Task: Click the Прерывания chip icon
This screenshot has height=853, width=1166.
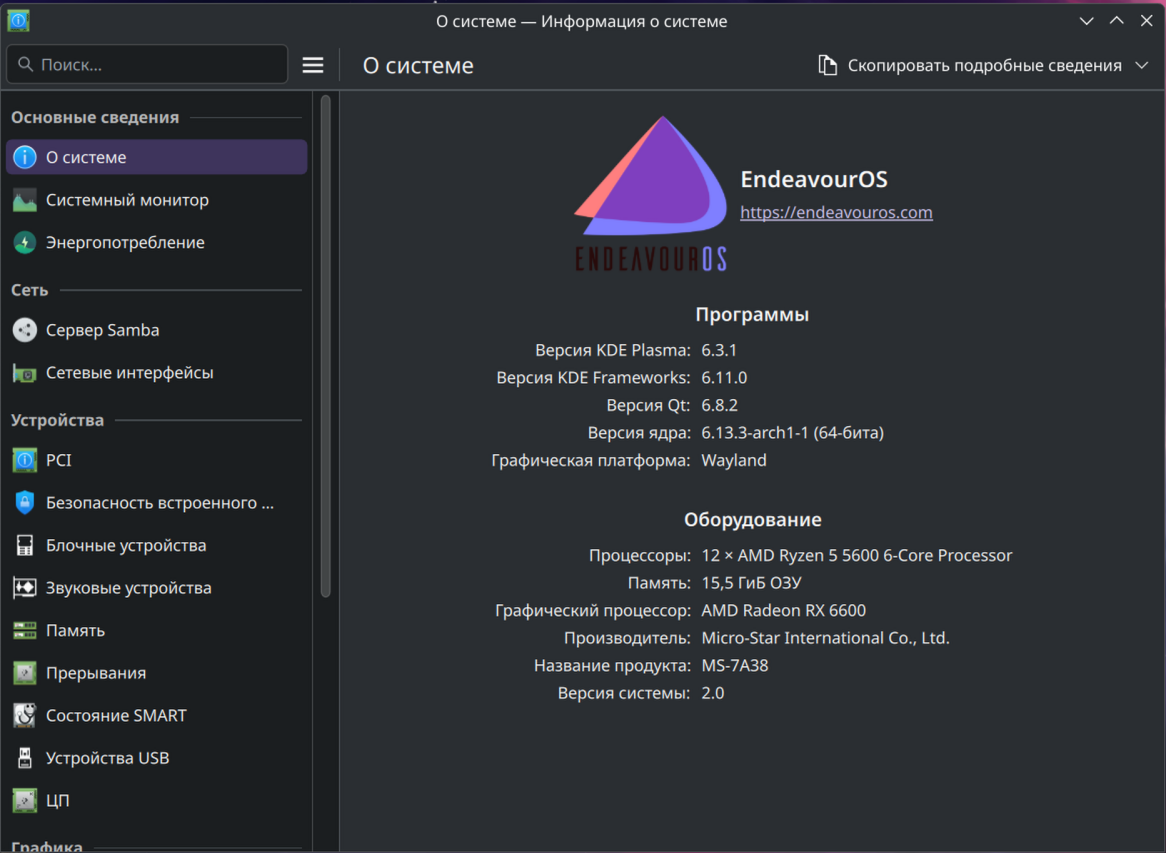Action: 25,673
